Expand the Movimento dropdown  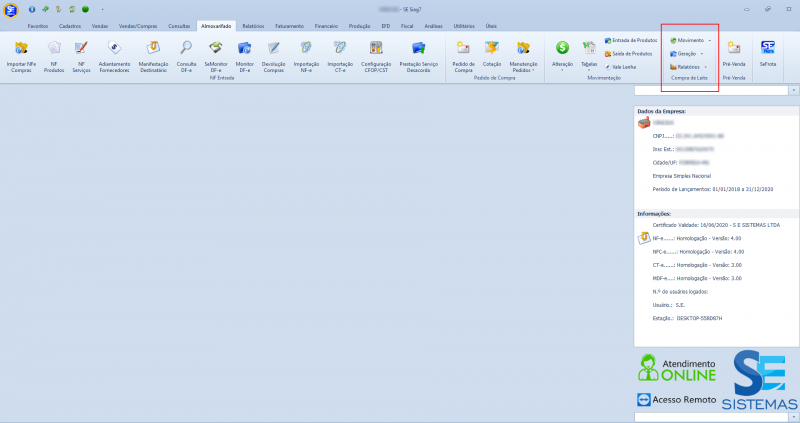pos(687,40)
